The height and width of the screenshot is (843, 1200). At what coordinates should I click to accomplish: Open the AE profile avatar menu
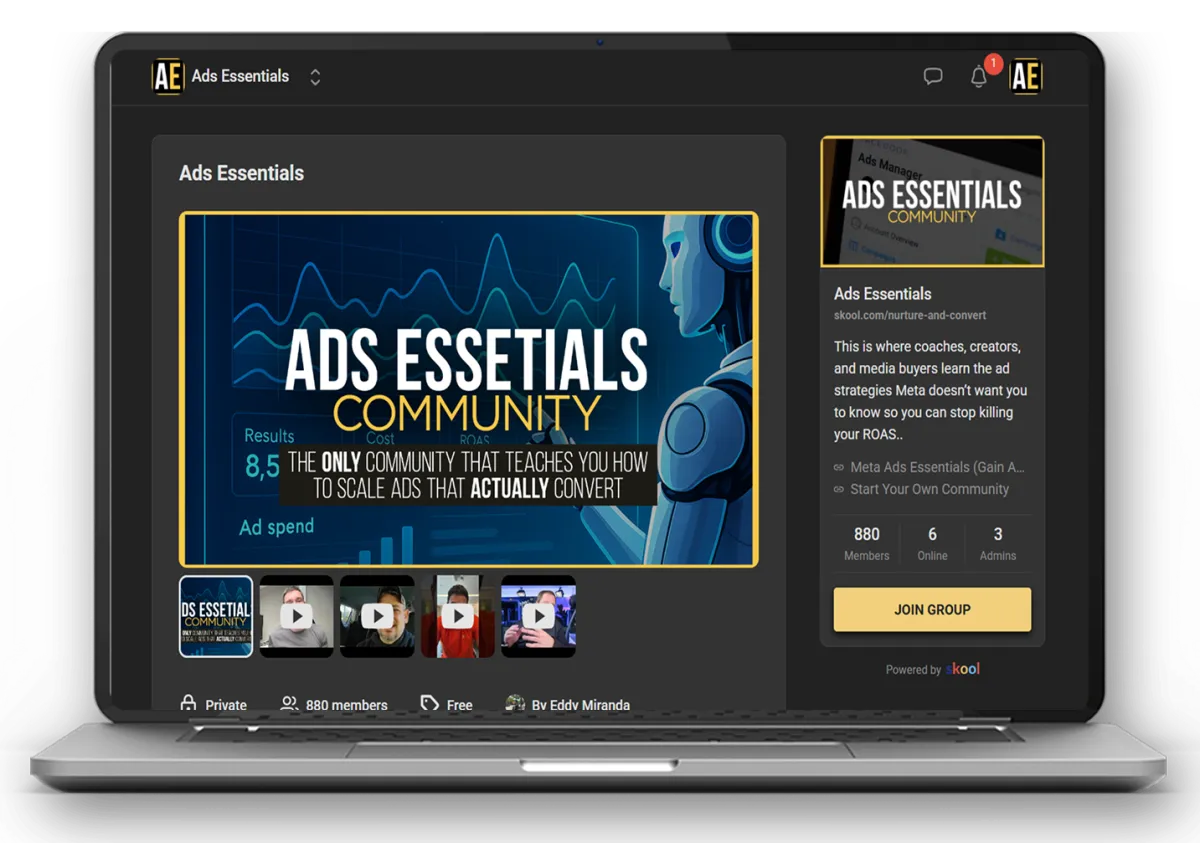coord(1026,77)
